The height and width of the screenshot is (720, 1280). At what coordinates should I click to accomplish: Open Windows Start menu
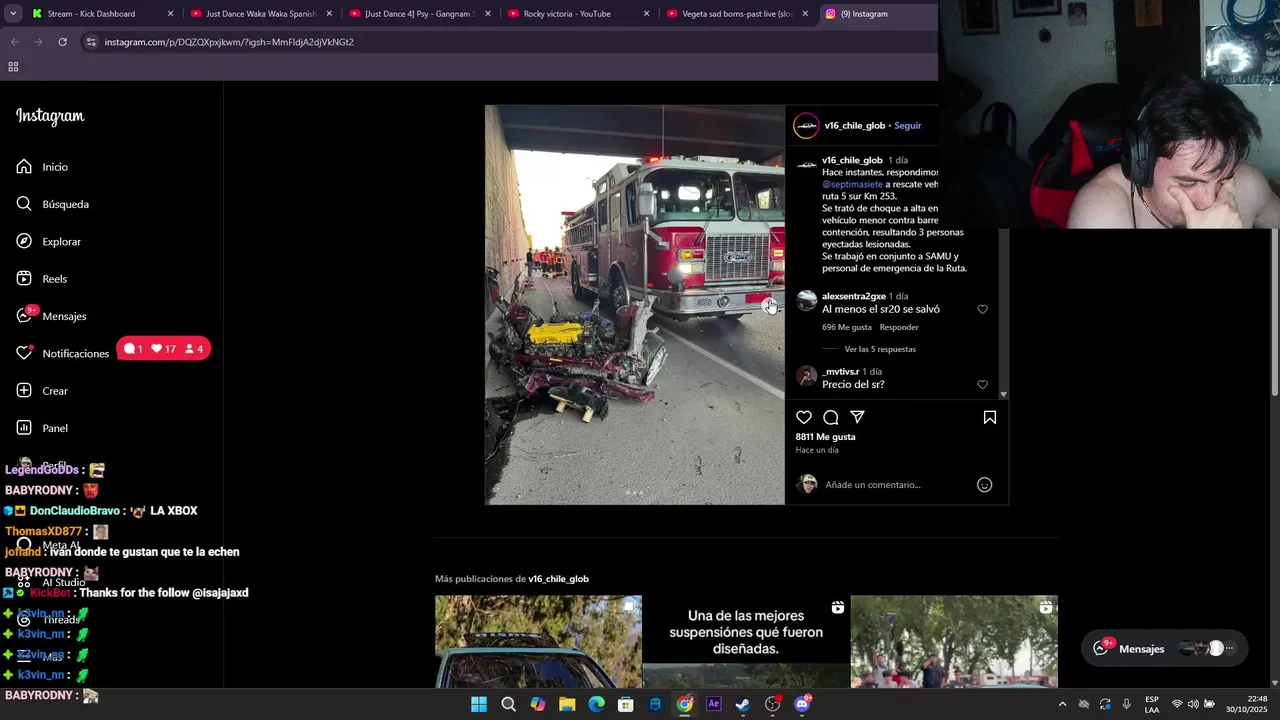[479, 704]
